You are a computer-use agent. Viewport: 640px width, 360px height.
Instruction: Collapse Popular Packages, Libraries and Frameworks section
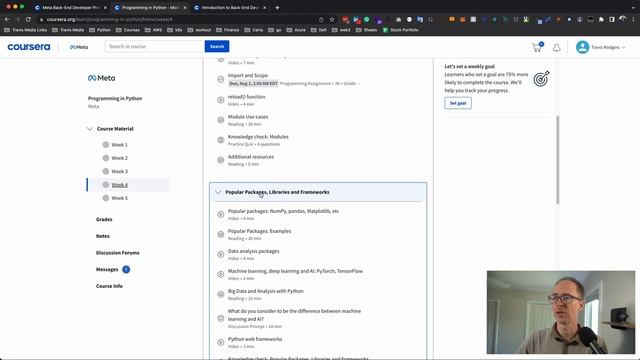point(218,192)
